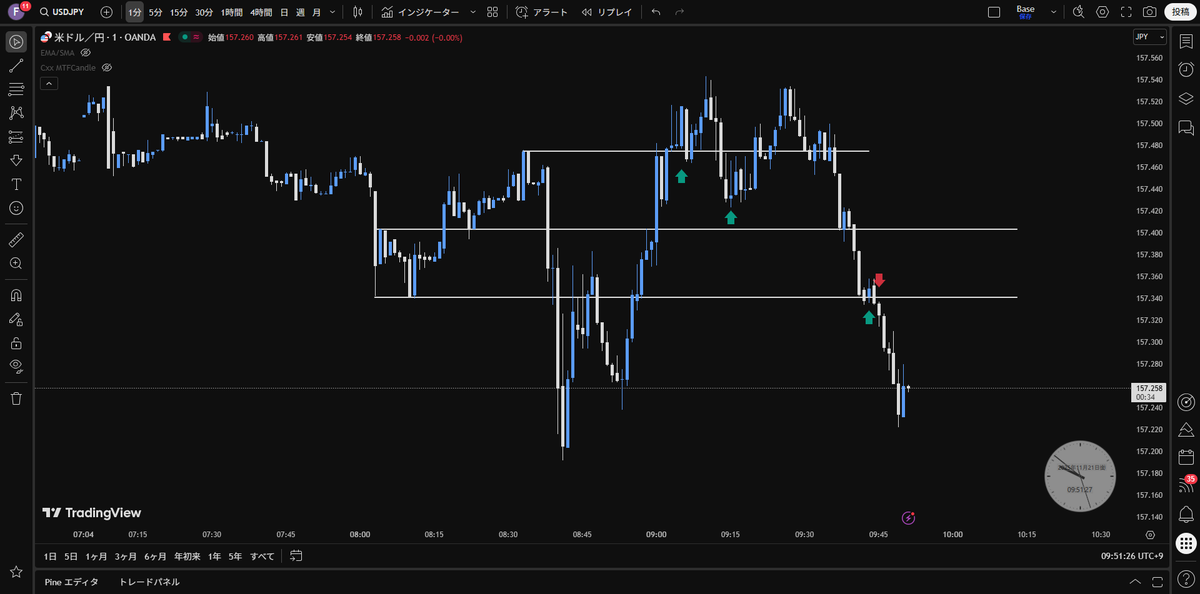Image resolution: width=1200 pixels, height=594 pixels.
Task: Toggle the green market status pill
Action: tap(190, 37)
